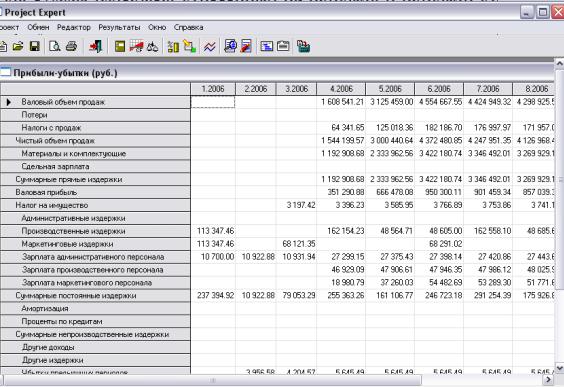Click the cell with value 351 290.88
Viewport: 564px width, 387px height.
tap(341, 192)
